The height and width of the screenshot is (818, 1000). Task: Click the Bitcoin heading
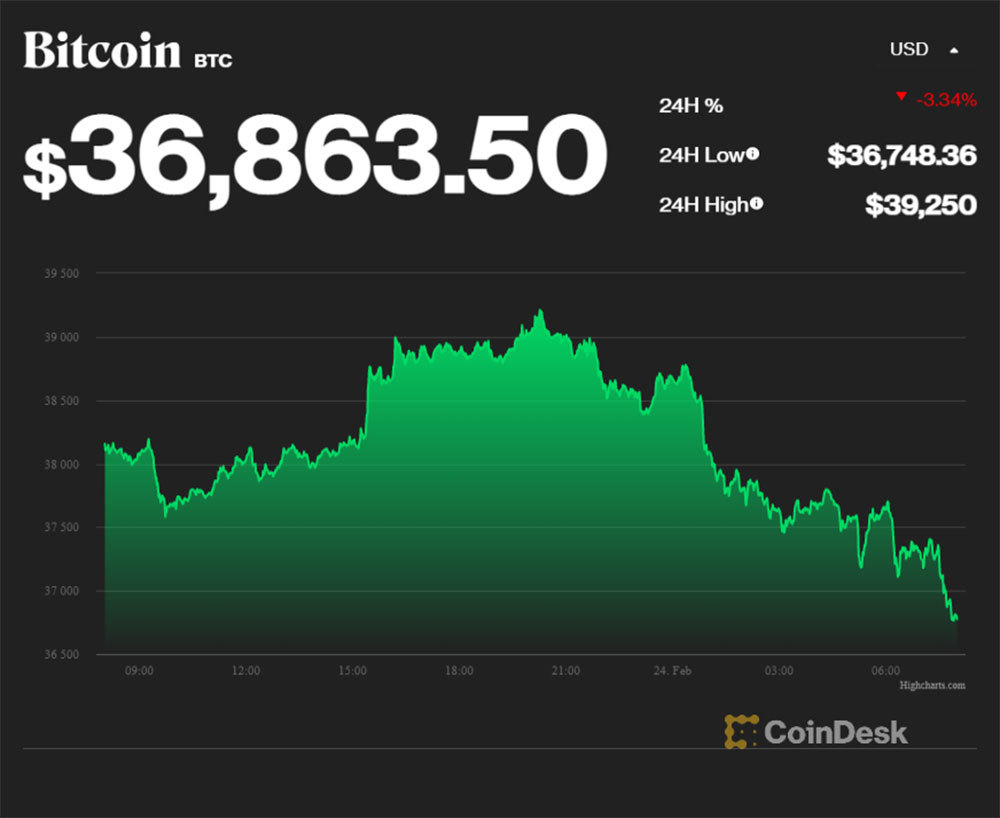coord(102,51)
